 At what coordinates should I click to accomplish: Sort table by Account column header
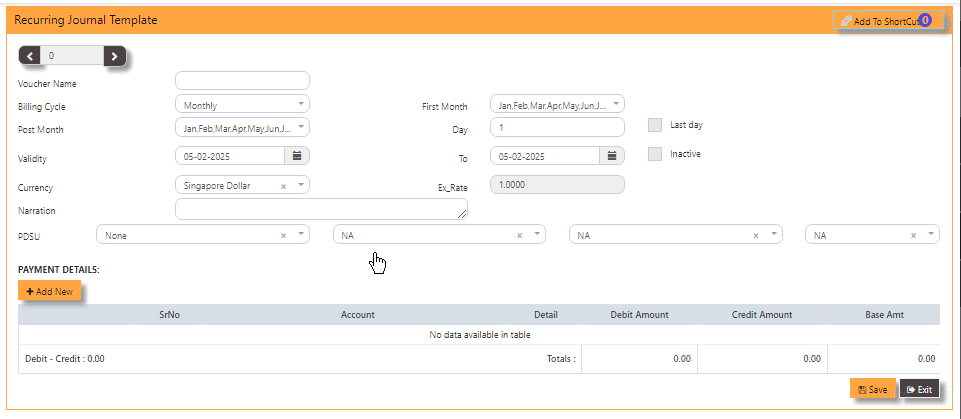point(357,315)
